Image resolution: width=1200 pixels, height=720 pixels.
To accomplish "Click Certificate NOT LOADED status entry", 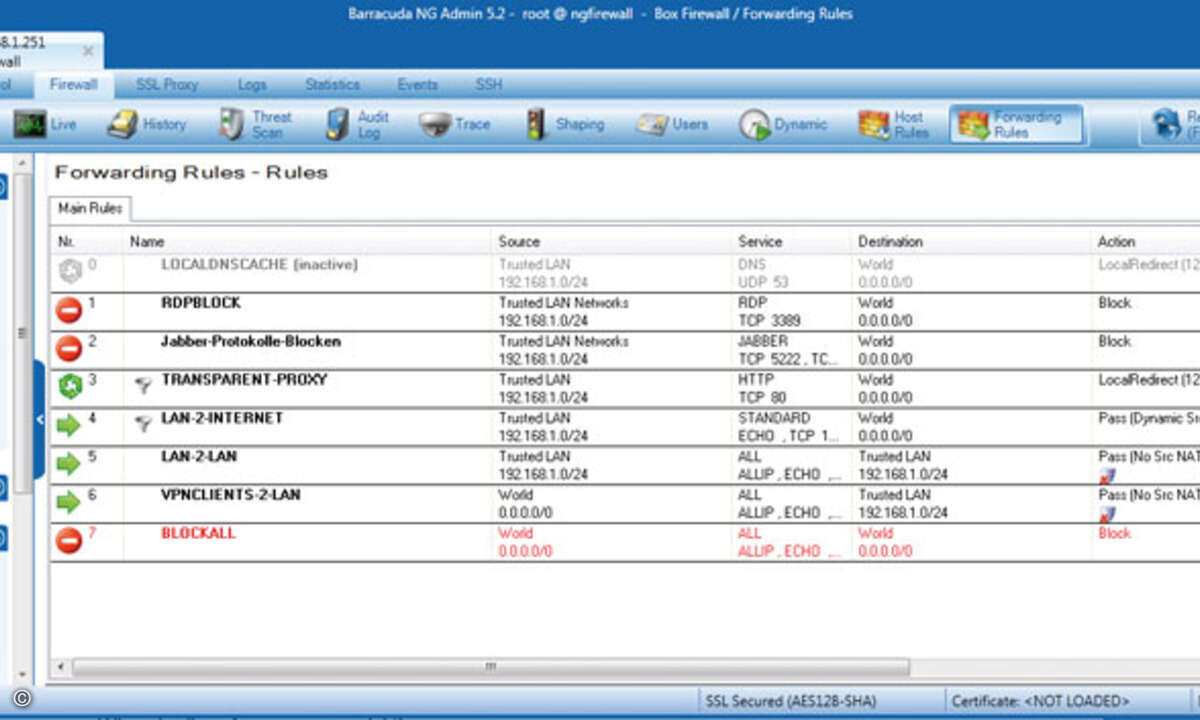I will tap(1040, 701).
